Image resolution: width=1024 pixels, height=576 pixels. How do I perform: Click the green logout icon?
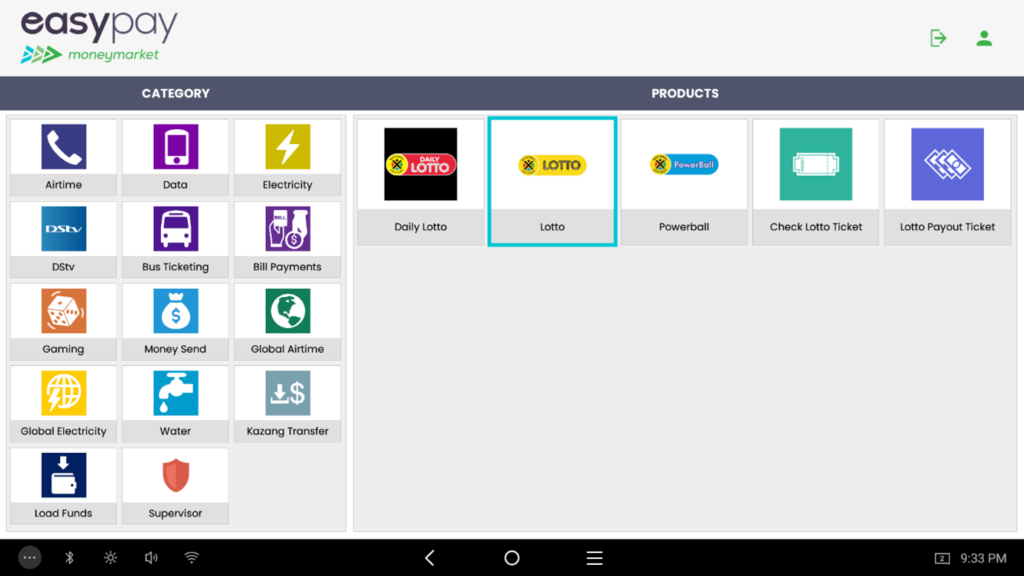tap(938, 38)
